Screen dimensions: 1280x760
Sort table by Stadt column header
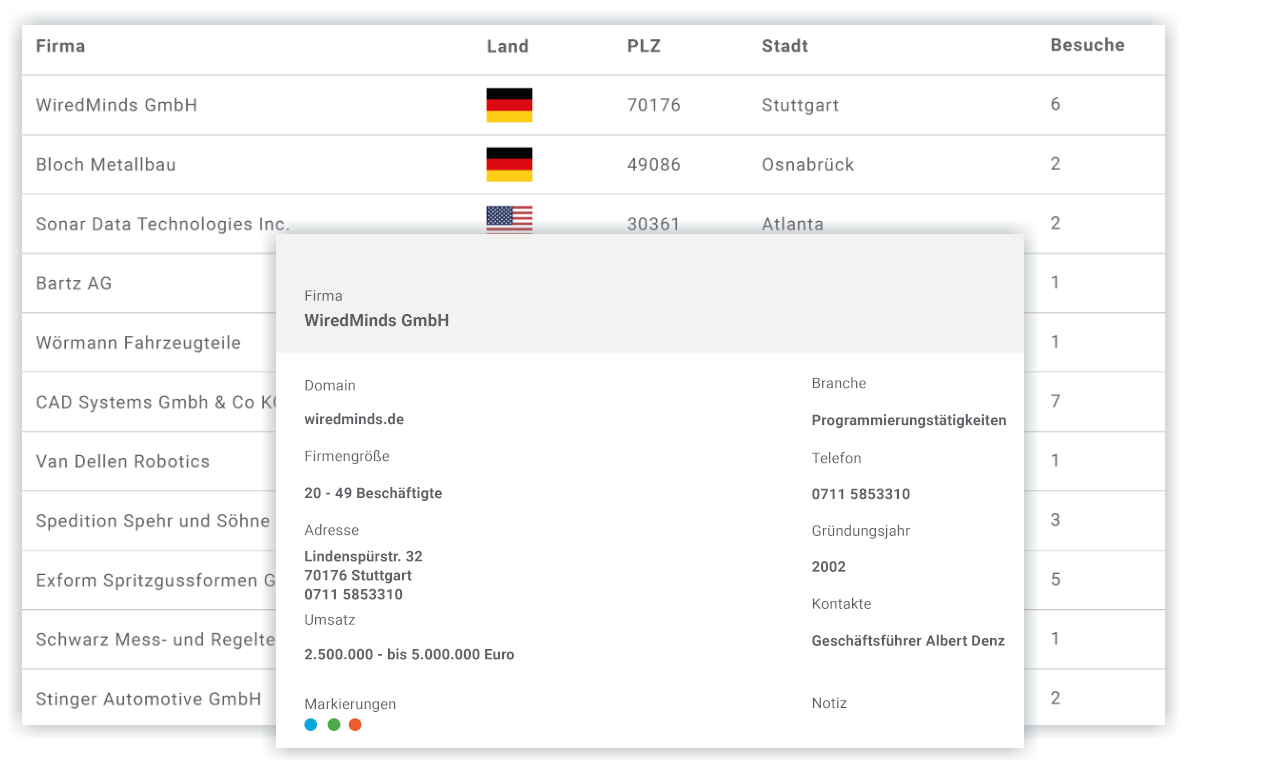click(785, 46)
